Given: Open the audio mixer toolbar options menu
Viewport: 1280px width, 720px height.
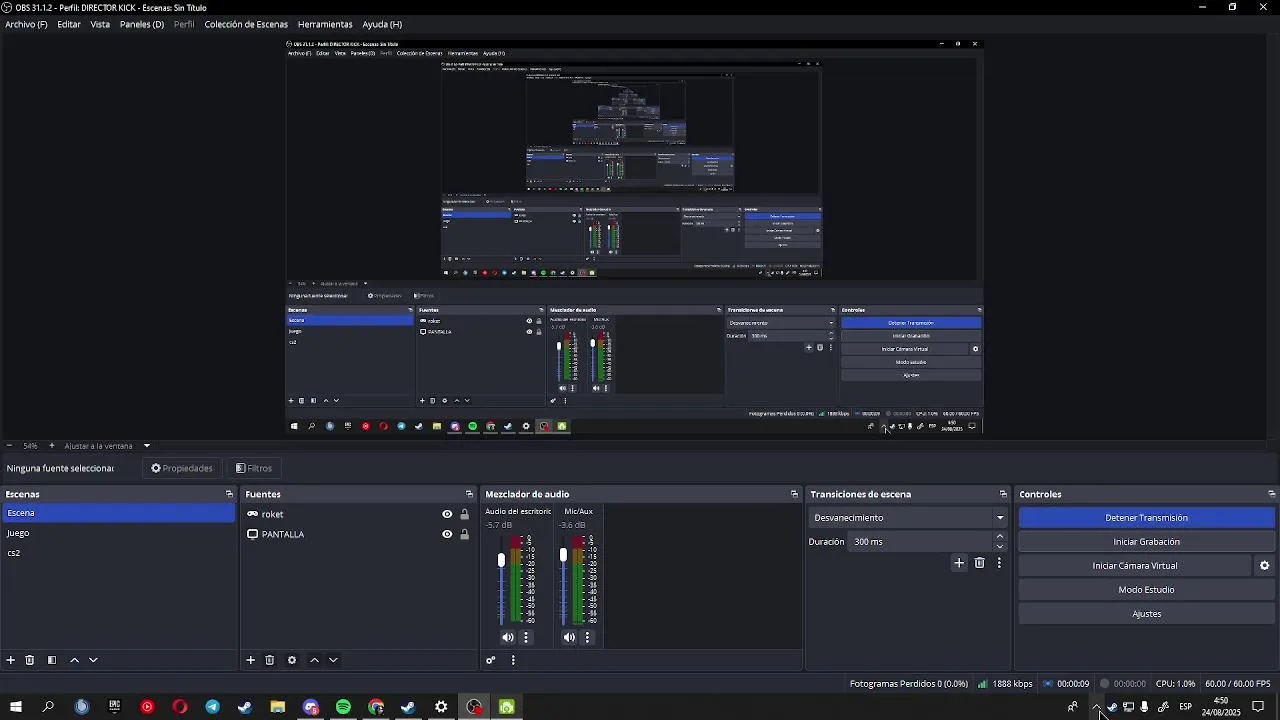Looking at the screenshot, I should (x=513, y=660).
